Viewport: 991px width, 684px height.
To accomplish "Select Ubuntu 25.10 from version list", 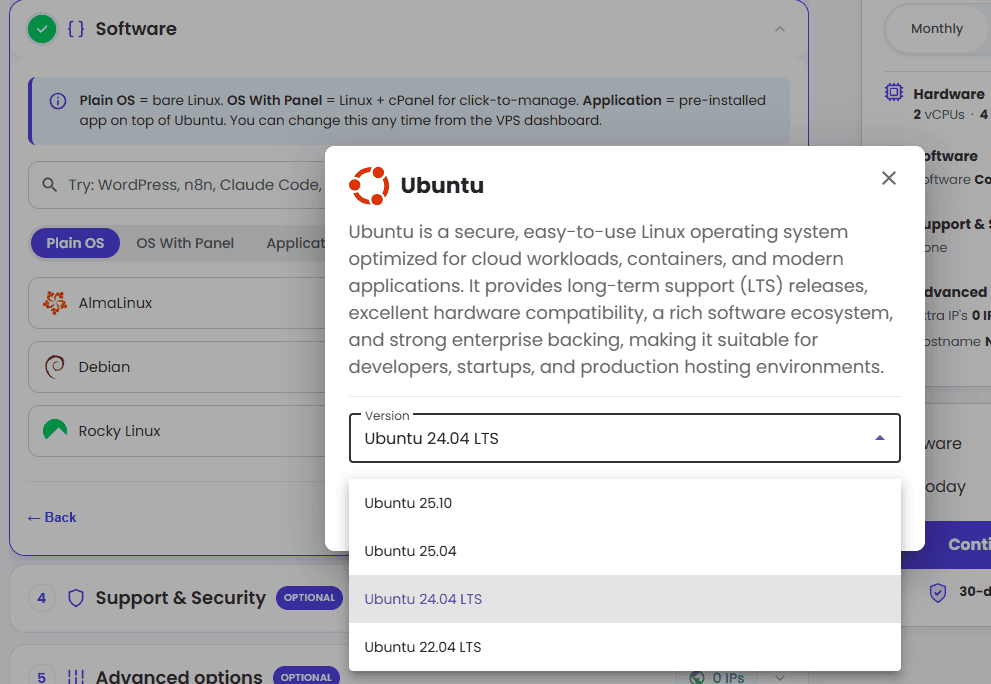I will pos(624,503).
